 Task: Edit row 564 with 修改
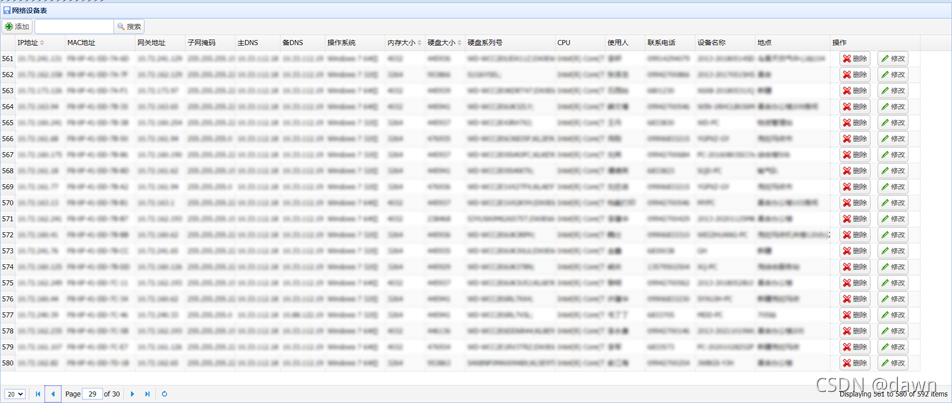click(x=893, y=106)
